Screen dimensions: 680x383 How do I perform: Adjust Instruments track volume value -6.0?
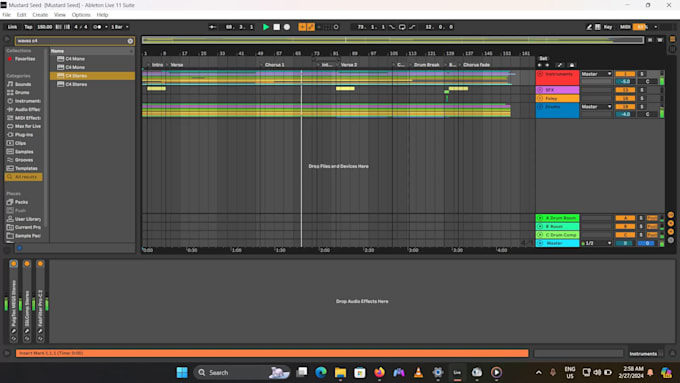625,82
